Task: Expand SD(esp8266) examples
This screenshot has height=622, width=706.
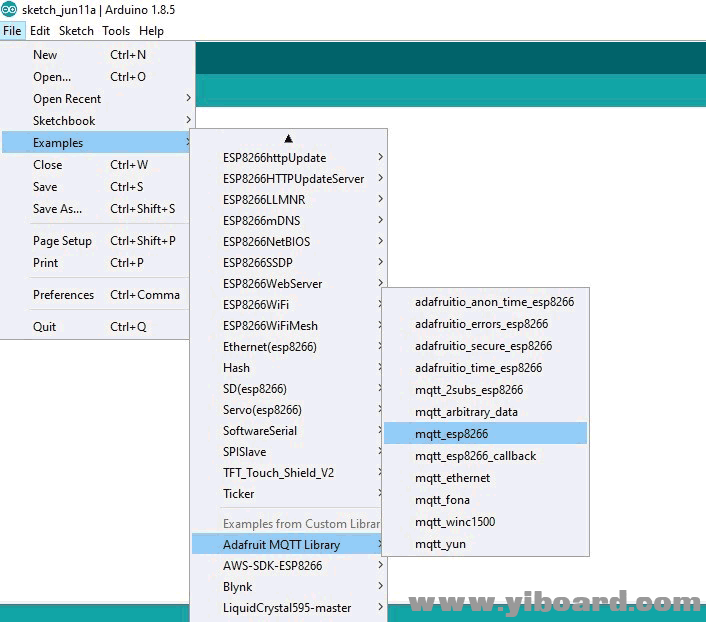Action: pyautogui.click(x=287, y=389)
